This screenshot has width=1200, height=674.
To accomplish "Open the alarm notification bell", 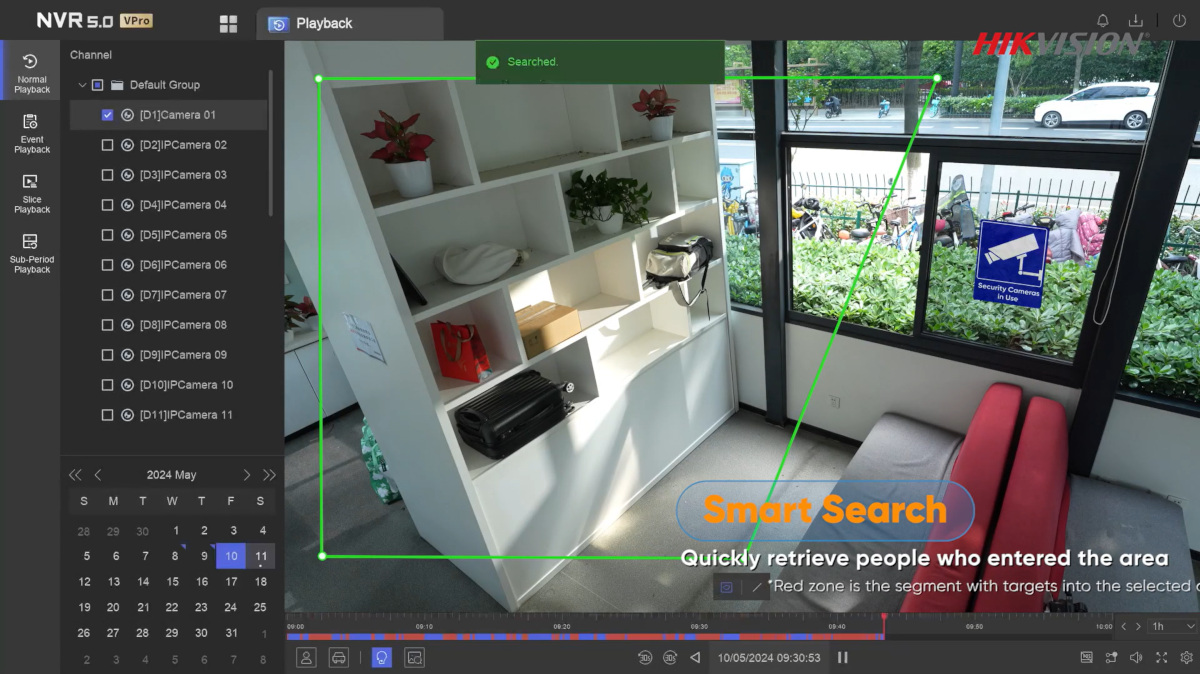I will pos(1101,19).
